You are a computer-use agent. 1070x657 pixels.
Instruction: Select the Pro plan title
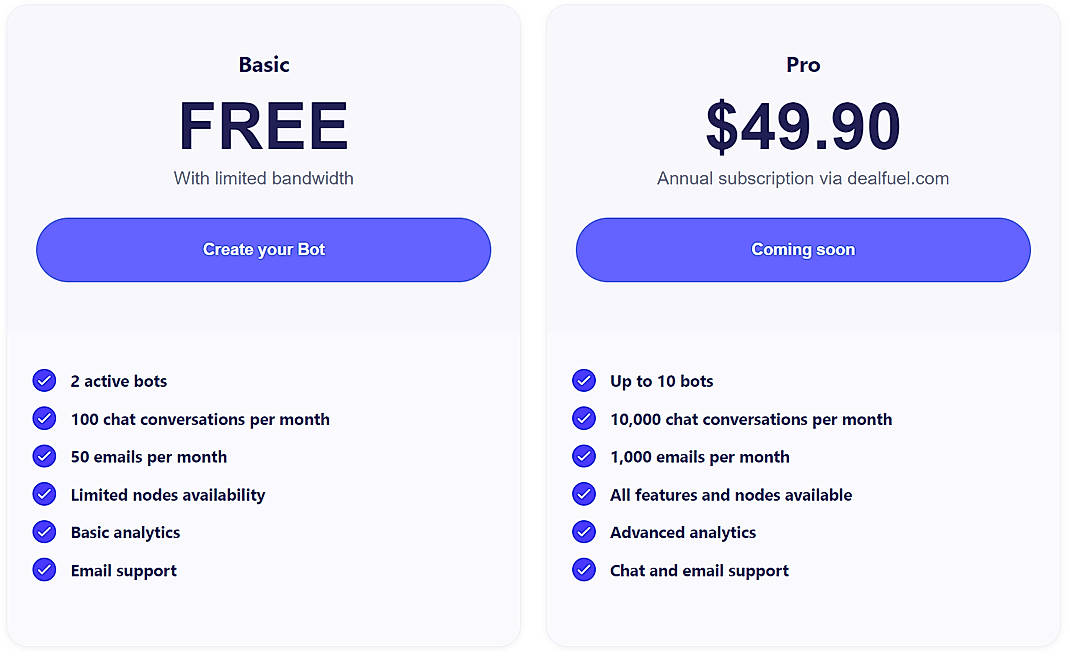[803, 64]
